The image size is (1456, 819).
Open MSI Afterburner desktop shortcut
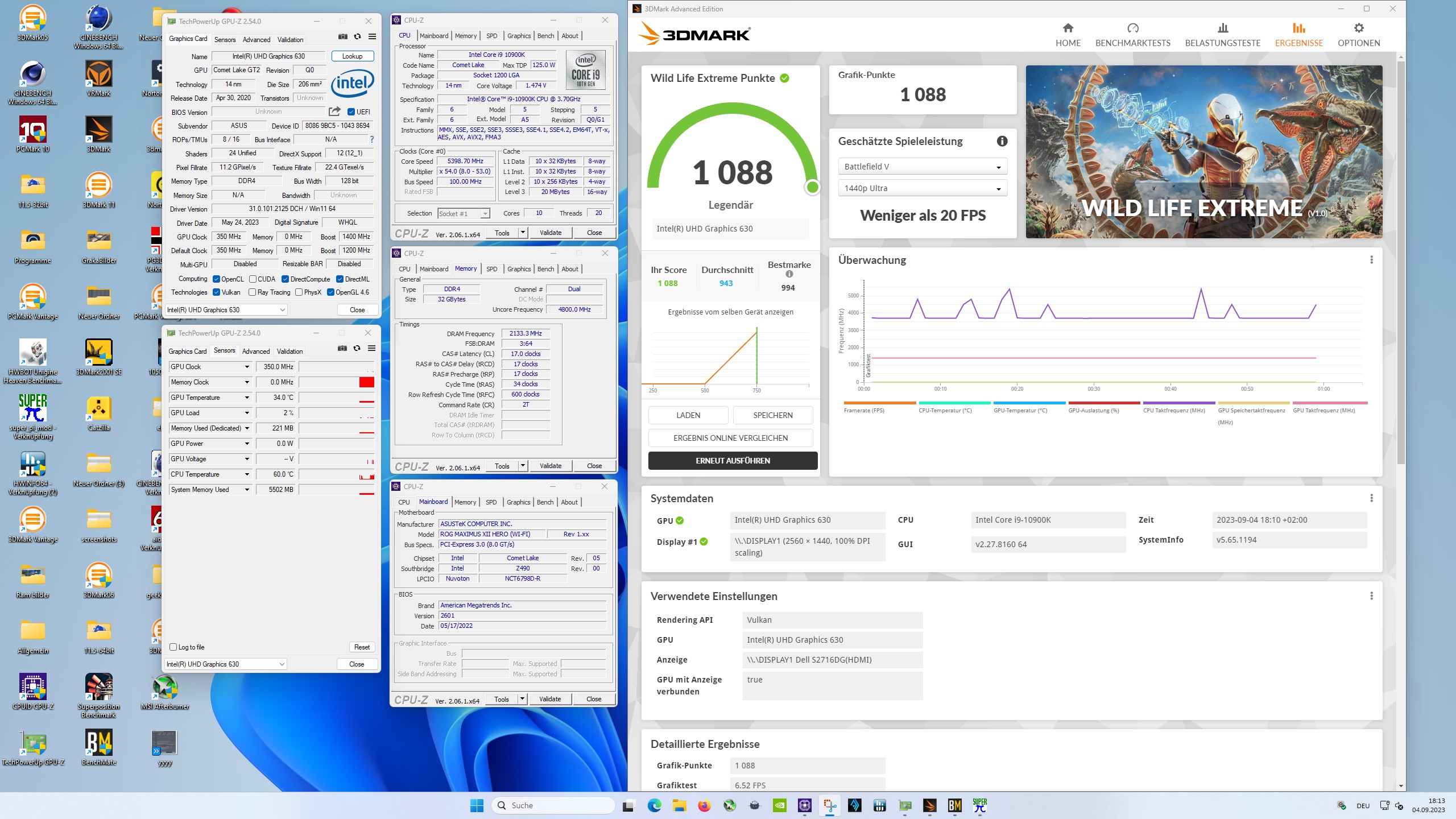click(165, 692)
